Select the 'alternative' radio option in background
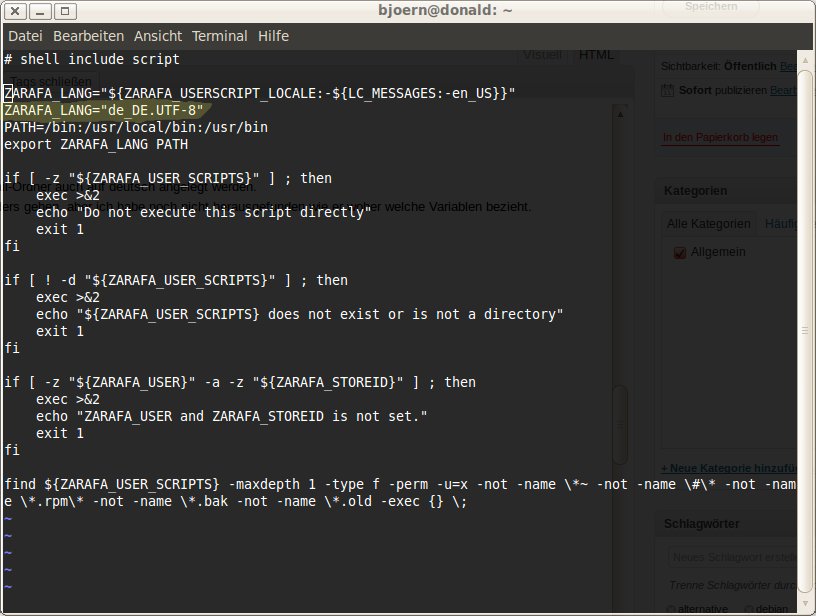Screen dimensions: 816x616 pyautogui.click(x=671, y=609)
